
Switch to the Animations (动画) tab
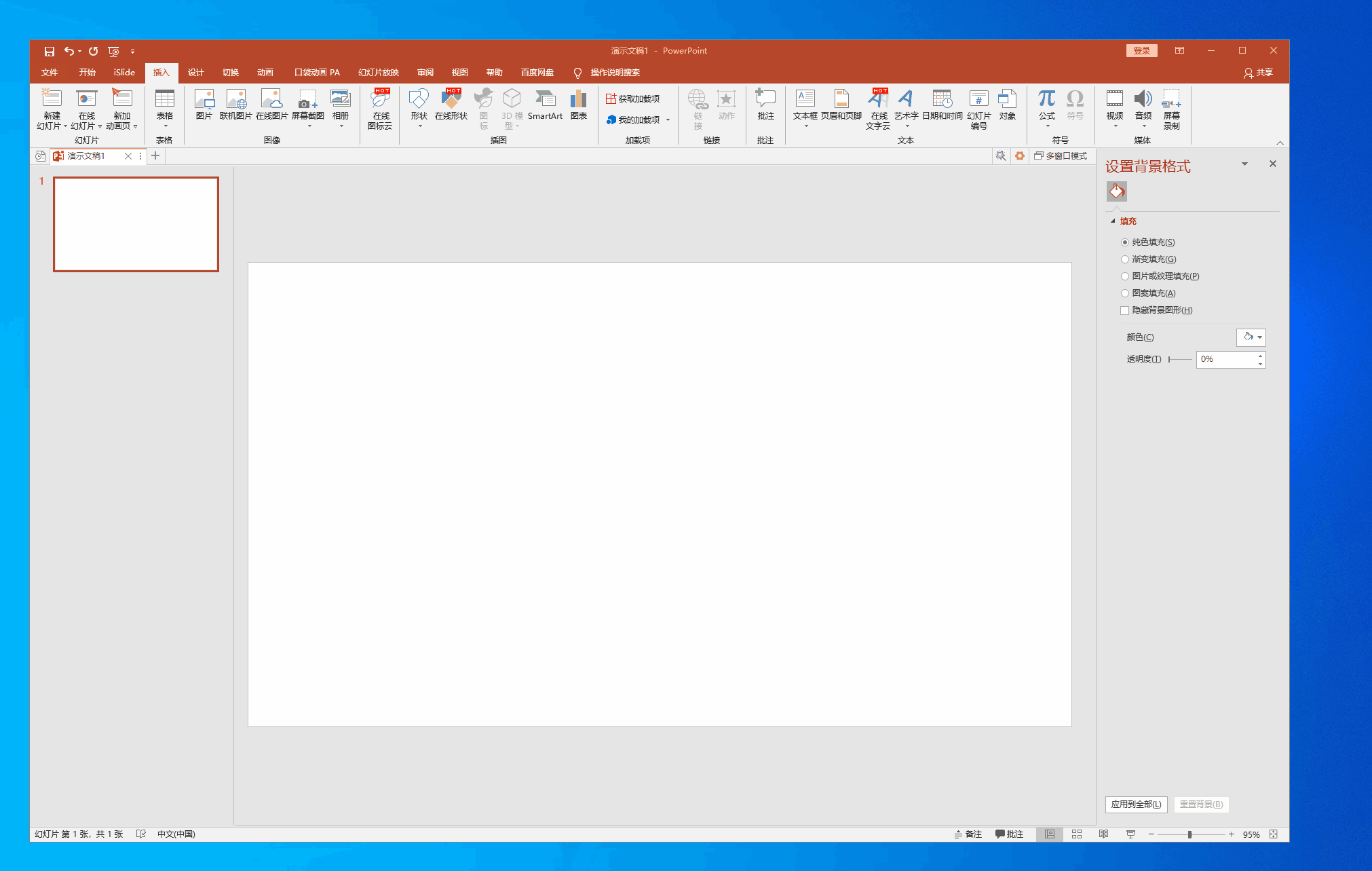(265, 73)
